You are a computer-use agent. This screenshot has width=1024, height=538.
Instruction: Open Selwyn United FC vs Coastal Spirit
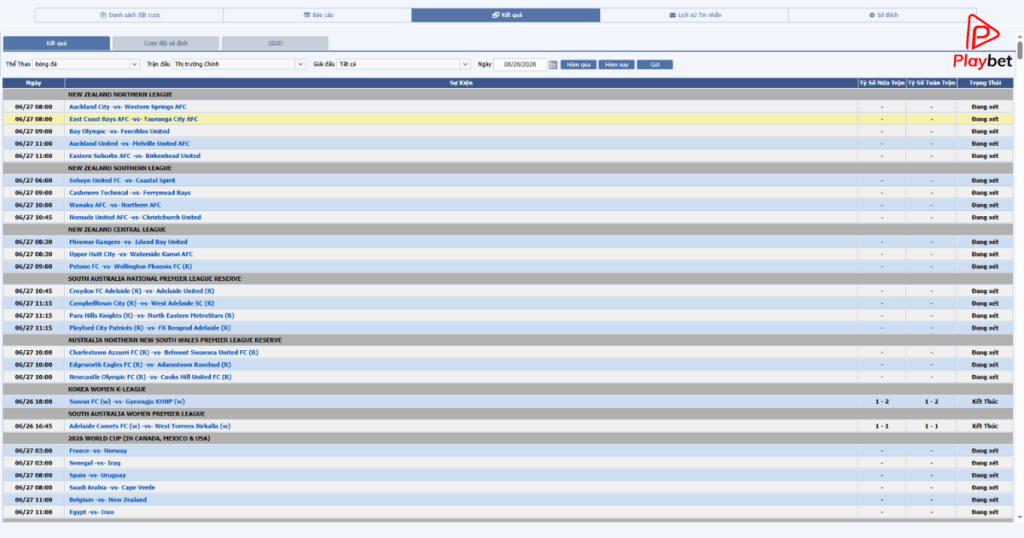122,180
